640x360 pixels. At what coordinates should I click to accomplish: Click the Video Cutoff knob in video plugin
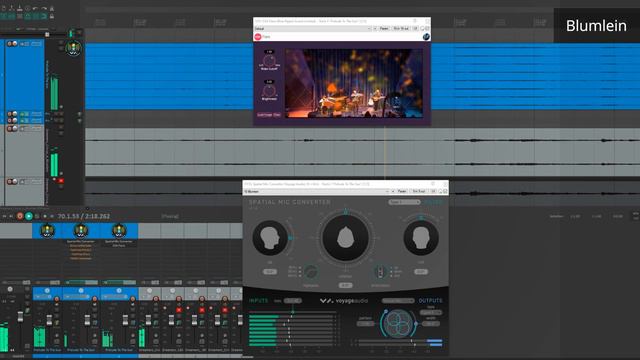[269, 61]
